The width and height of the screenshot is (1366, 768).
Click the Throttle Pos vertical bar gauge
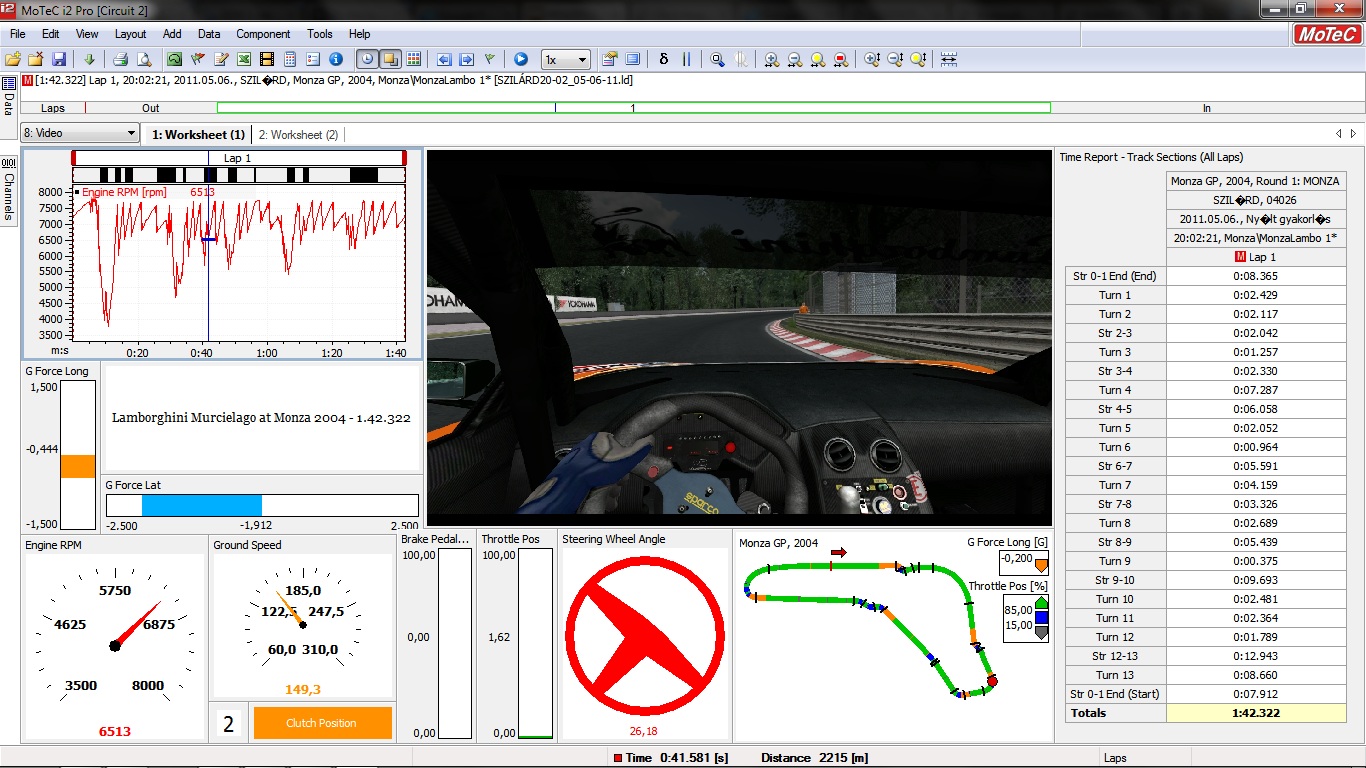pyautogui.click(x=535, y=643)
